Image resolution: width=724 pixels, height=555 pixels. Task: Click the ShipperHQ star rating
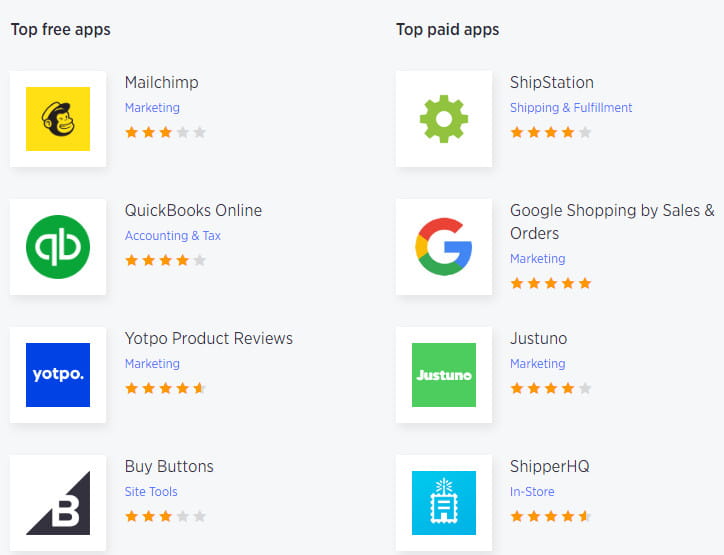pos(550,517)
